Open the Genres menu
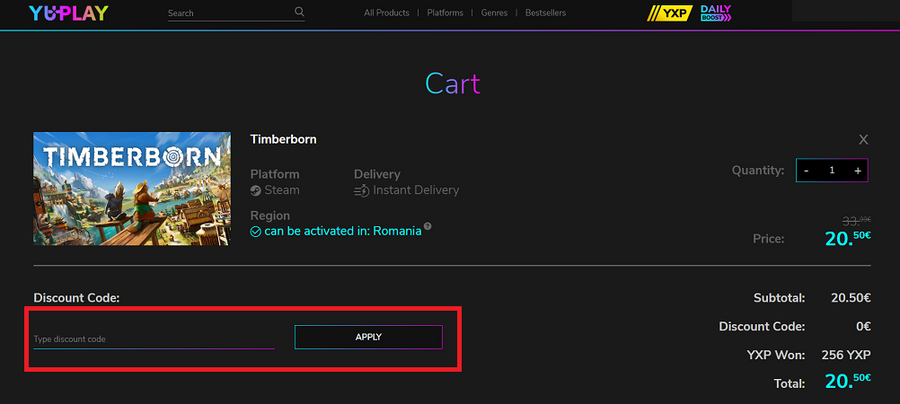Viewport: 900px width, 404px height. (494, 13)
